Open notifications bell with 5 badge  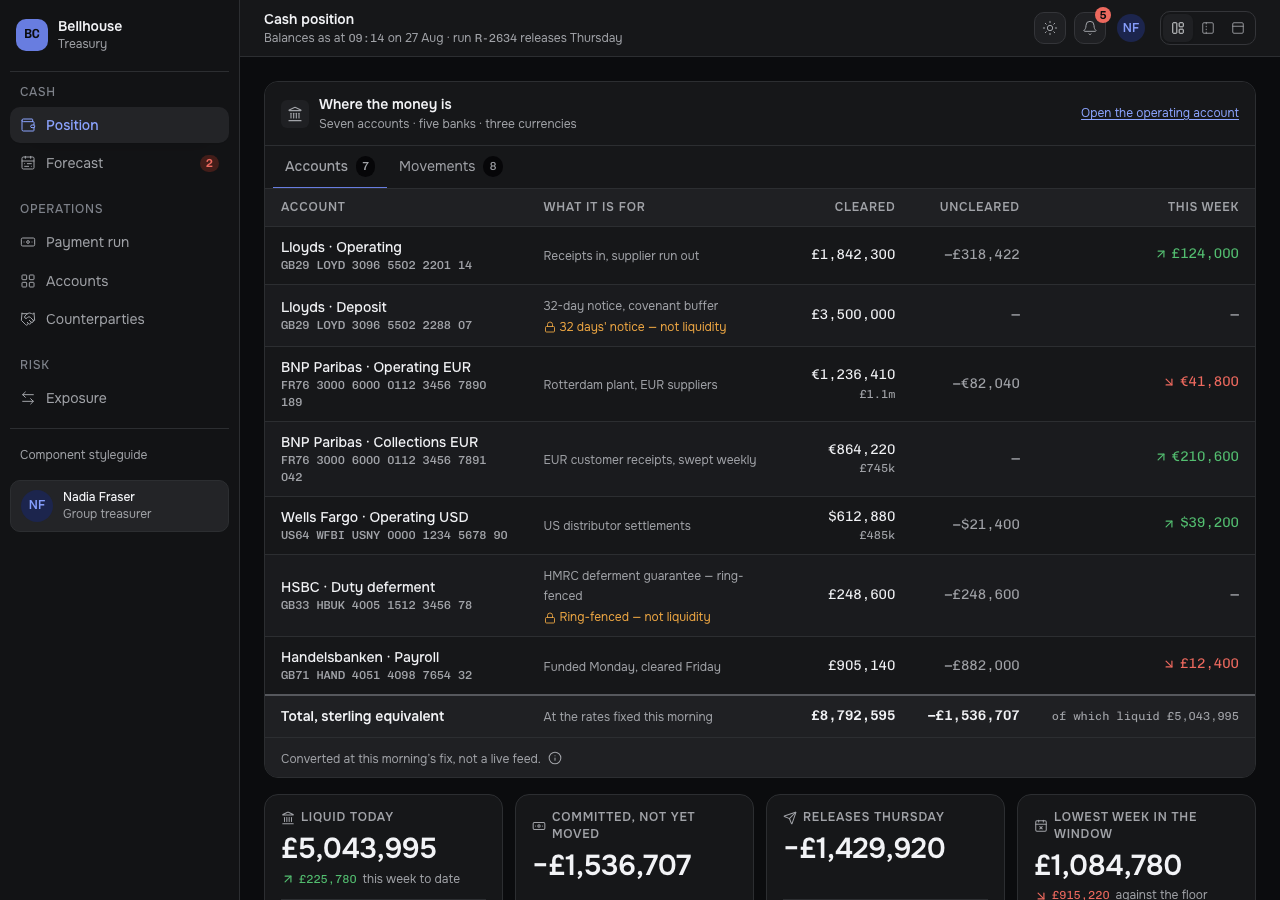(1090, 28)
